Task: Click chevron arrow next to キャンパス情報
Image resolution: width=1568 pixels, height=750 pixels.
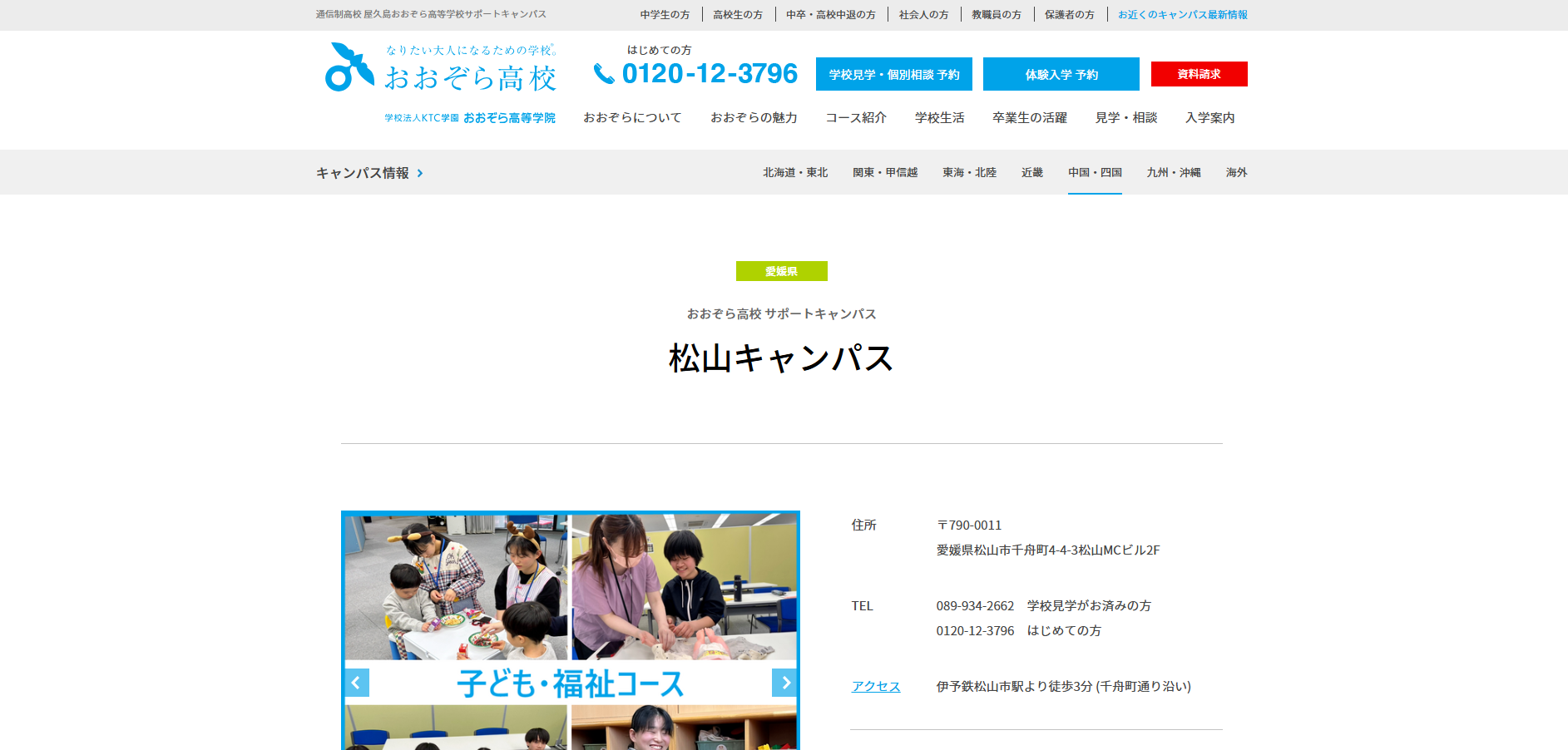Action: [x=420, y=173]
